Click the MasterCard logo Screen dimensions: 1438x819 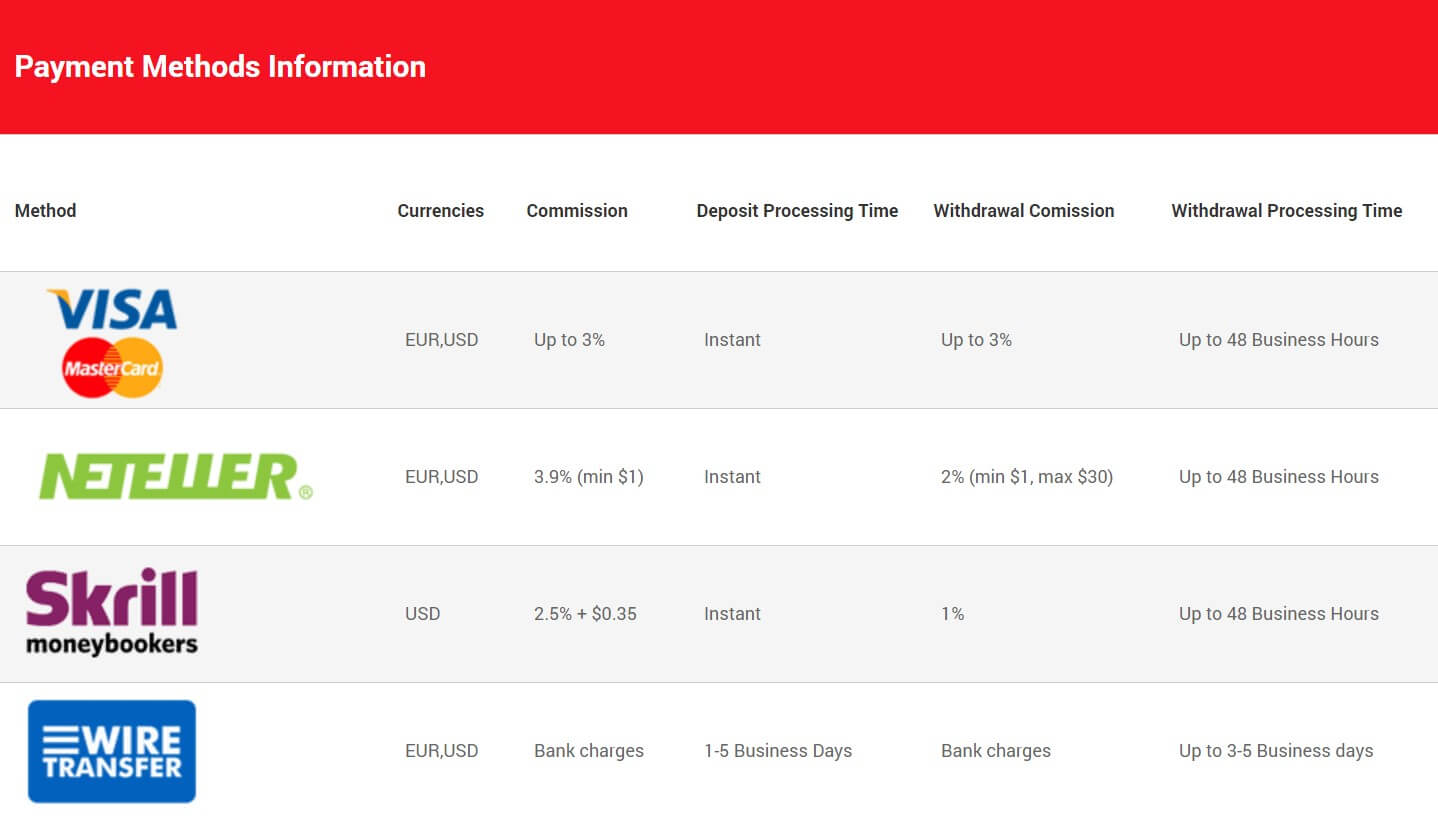coord(112,367)
